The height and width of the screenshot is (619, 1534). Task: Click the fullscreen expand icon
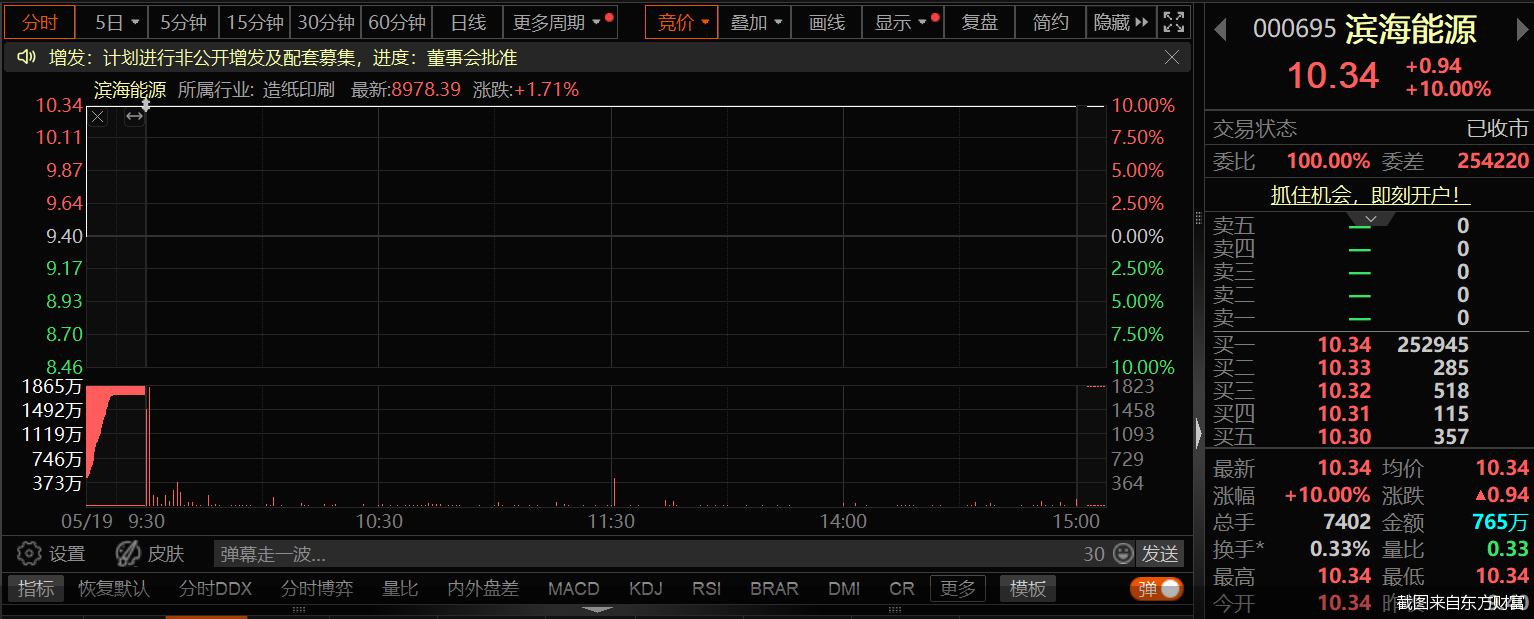[1174, 22]
